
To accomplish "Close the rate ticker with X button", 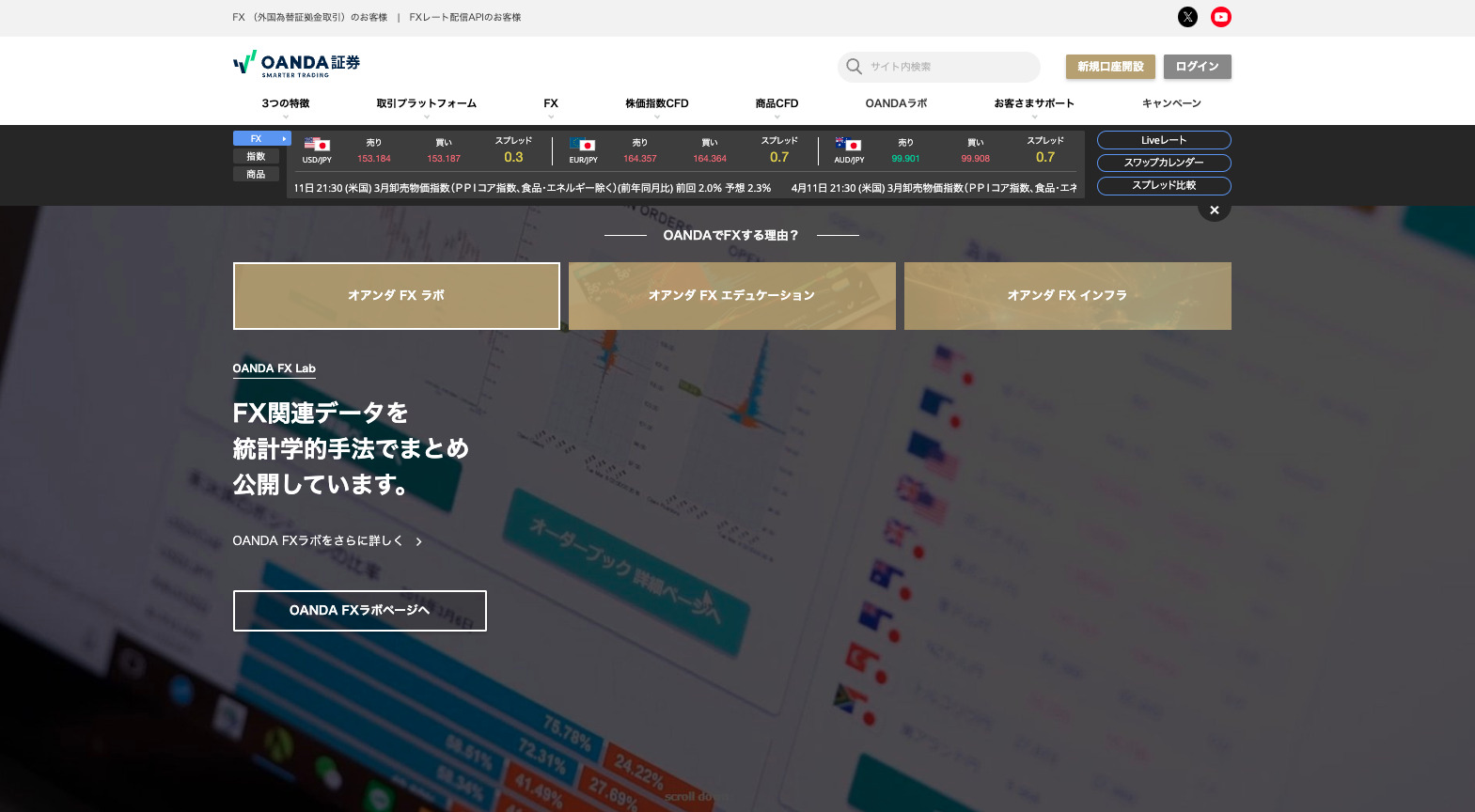I will coord(1214,211).
